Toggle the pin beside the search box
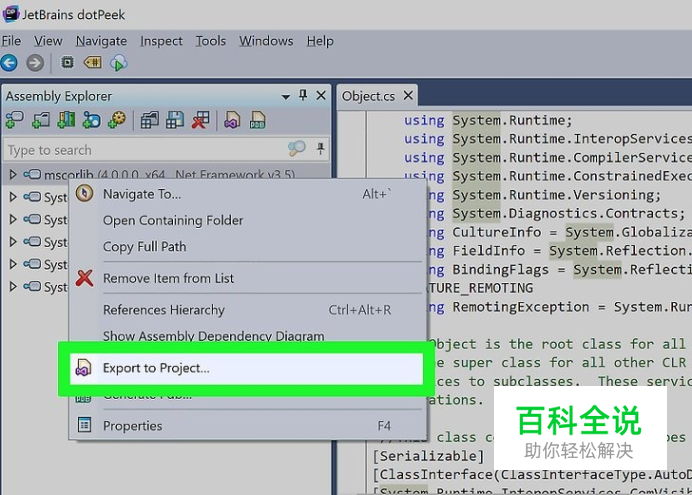The width and height of the screenshot is (692, 495). click(320, 149)
